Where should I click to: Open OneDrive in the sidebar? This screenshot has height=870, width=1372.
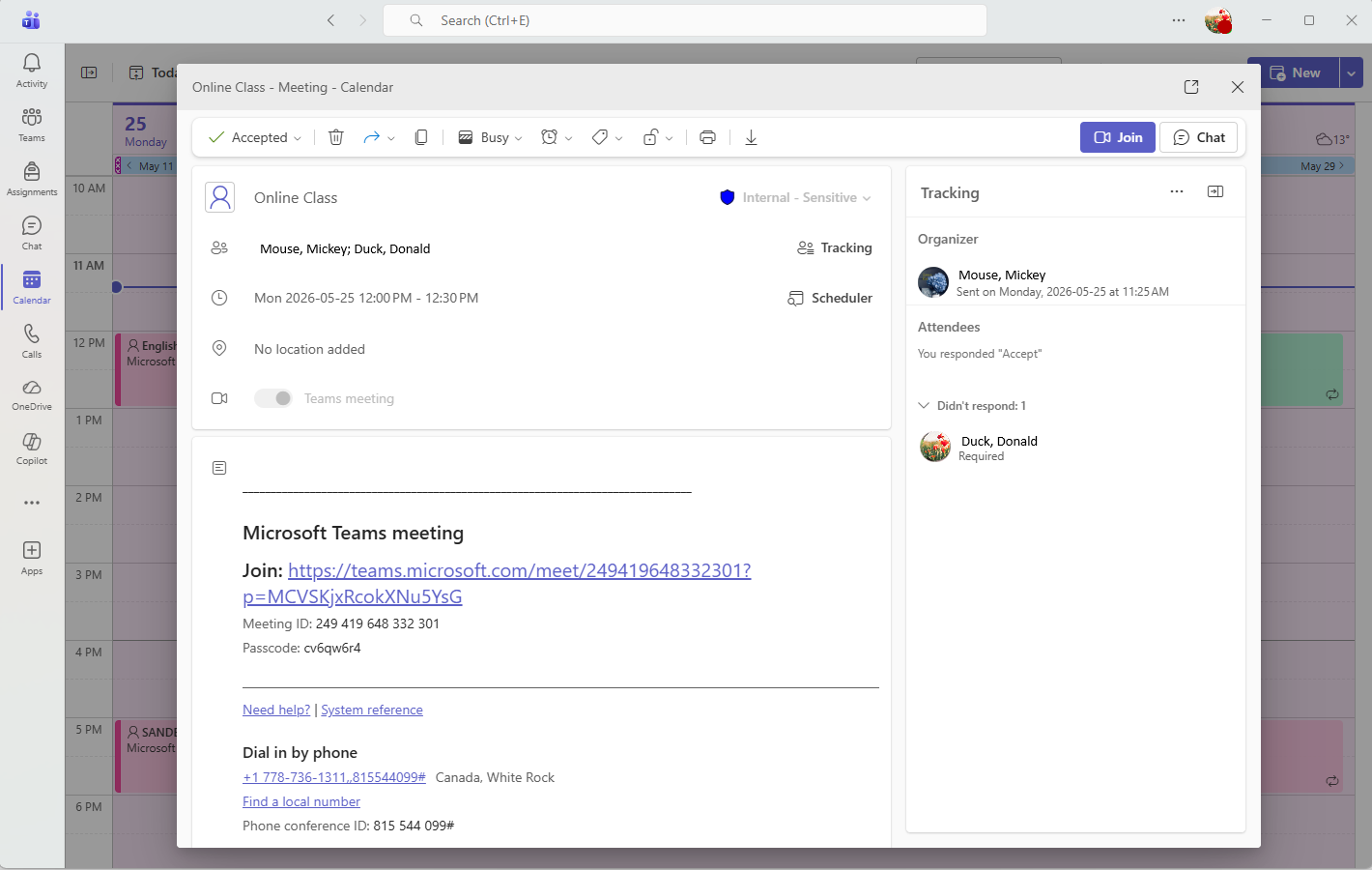[32, 394]
